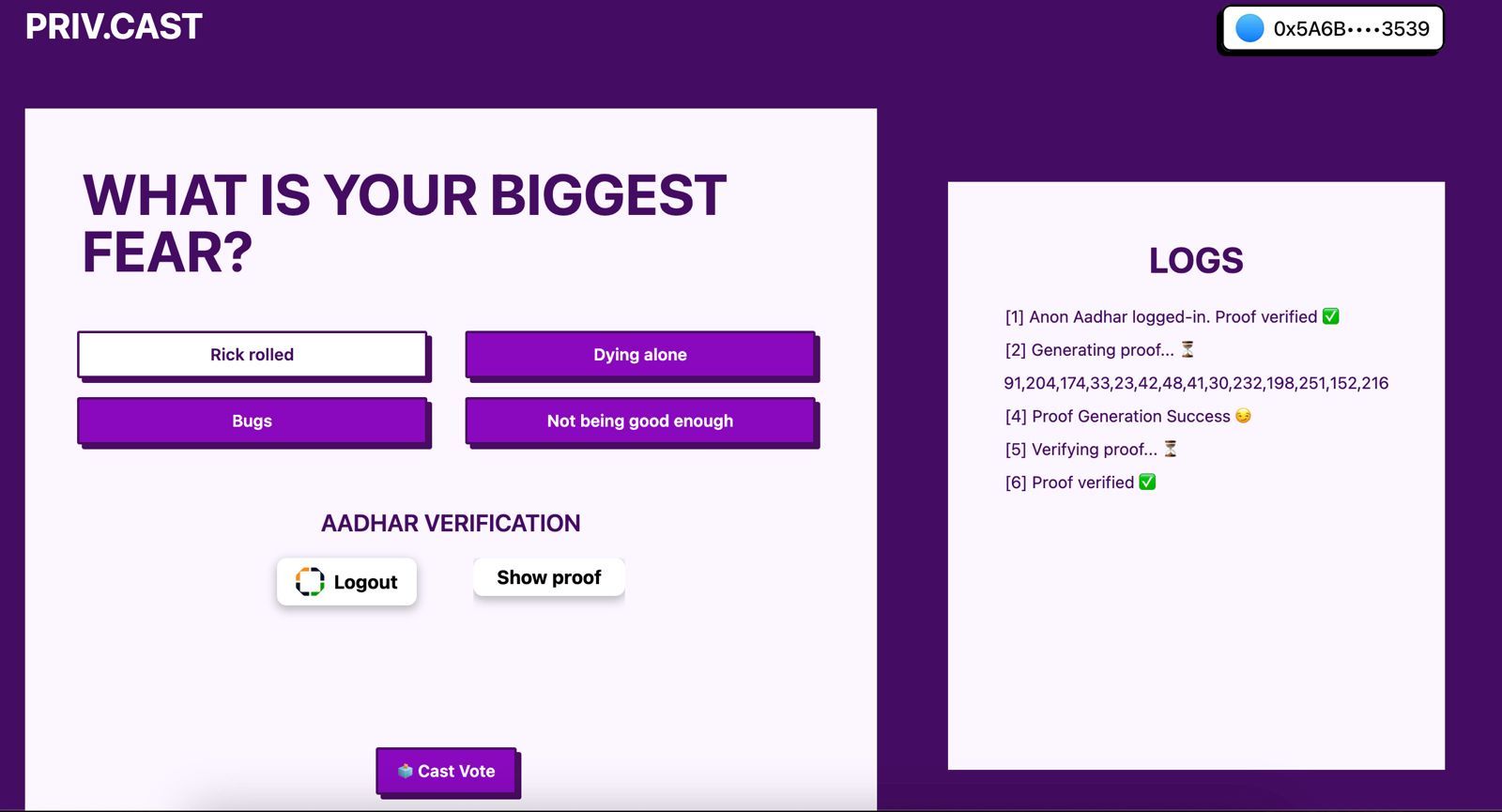1502x812 pixels.
Task: Open the wallet address 0x5A6B…3539 button
Action: pyautogui.click(x=1332, y=28)
